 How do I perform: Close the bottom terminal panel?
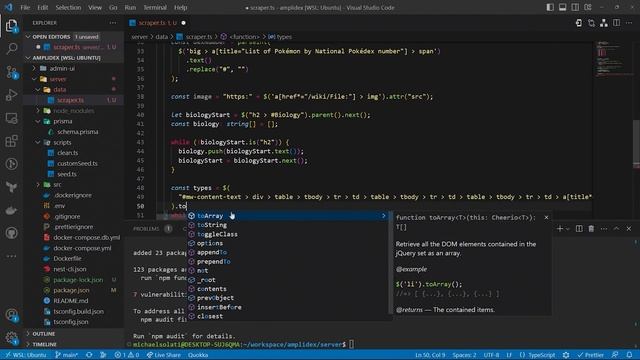[x=629, y=229]
